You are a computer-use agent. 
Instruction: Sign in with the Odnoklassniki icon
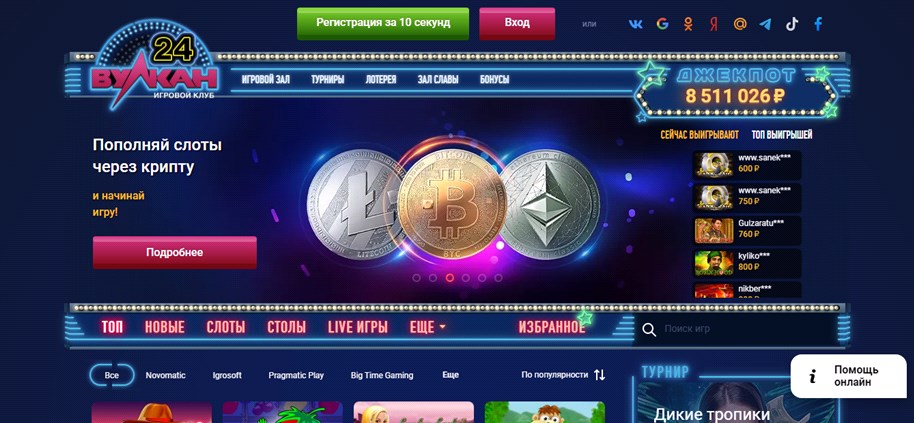click(688, 24)
